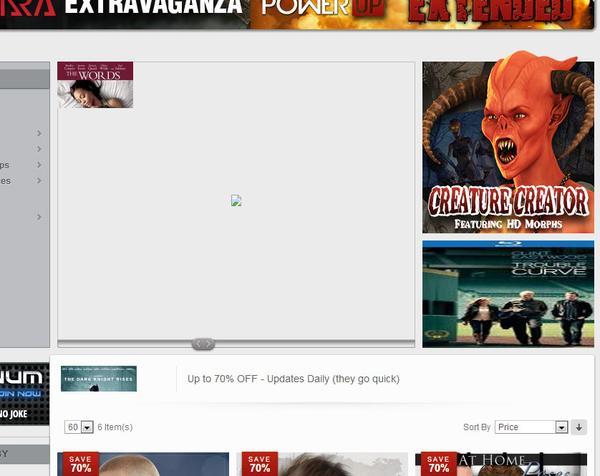Viewport: 600px width, 476px height.
Task: Click the slideshow next arrow
Action: pos(209,344)
